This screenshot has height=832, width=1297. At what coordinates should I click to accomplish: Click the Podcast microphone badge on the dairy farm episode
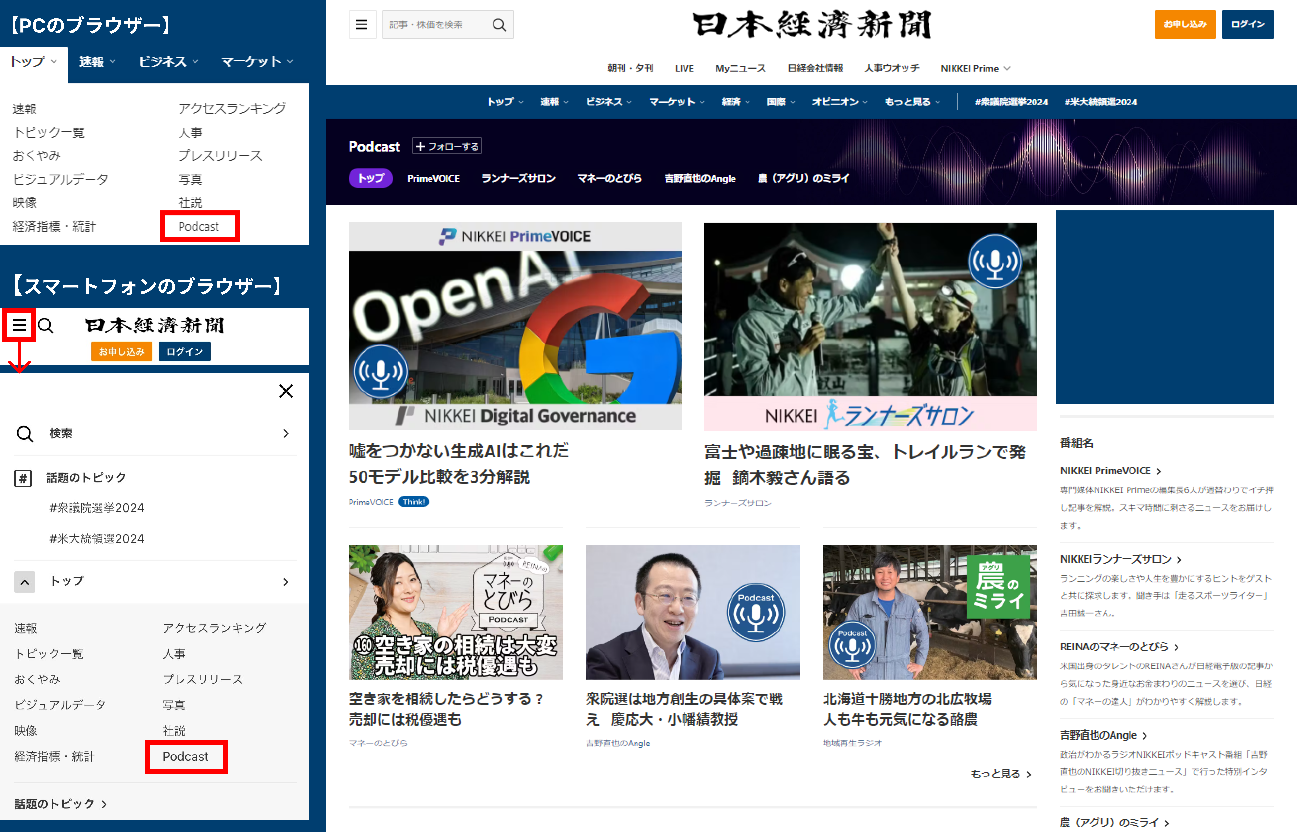(852, 645)
